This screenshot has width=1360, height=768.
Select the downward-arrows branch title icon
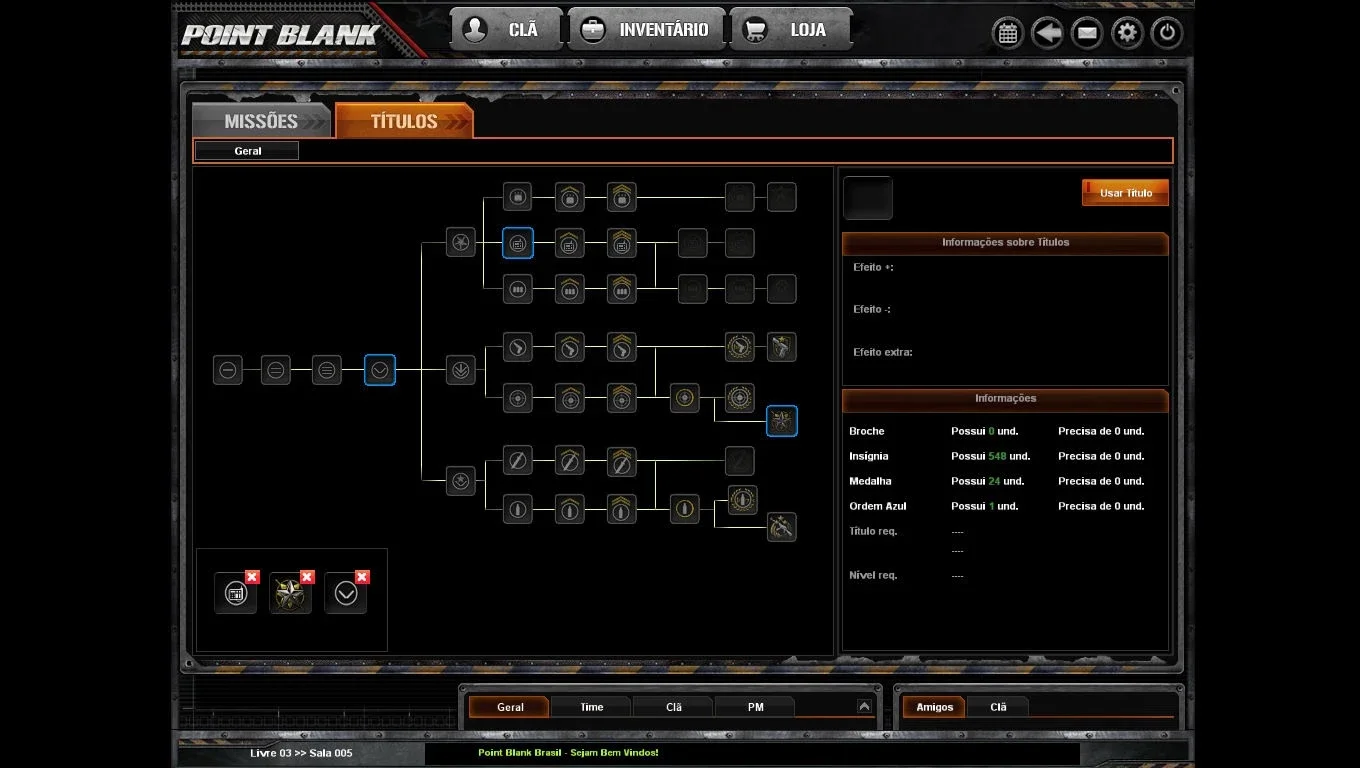[460, 370]
